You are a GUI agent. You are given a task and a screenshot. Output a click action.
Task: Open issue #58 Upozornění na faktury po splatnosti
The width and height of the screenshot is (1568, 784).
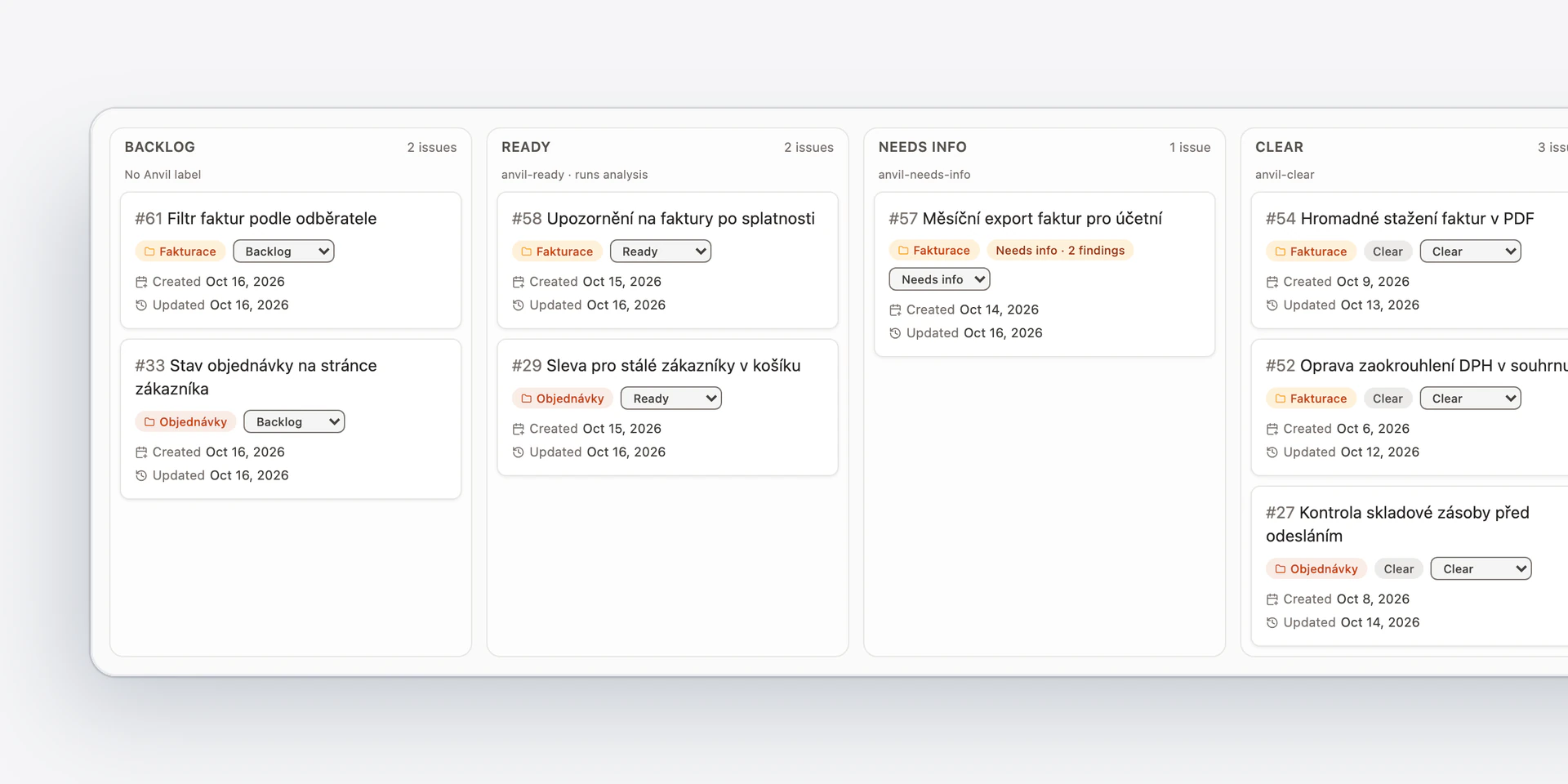coord(663,219)
